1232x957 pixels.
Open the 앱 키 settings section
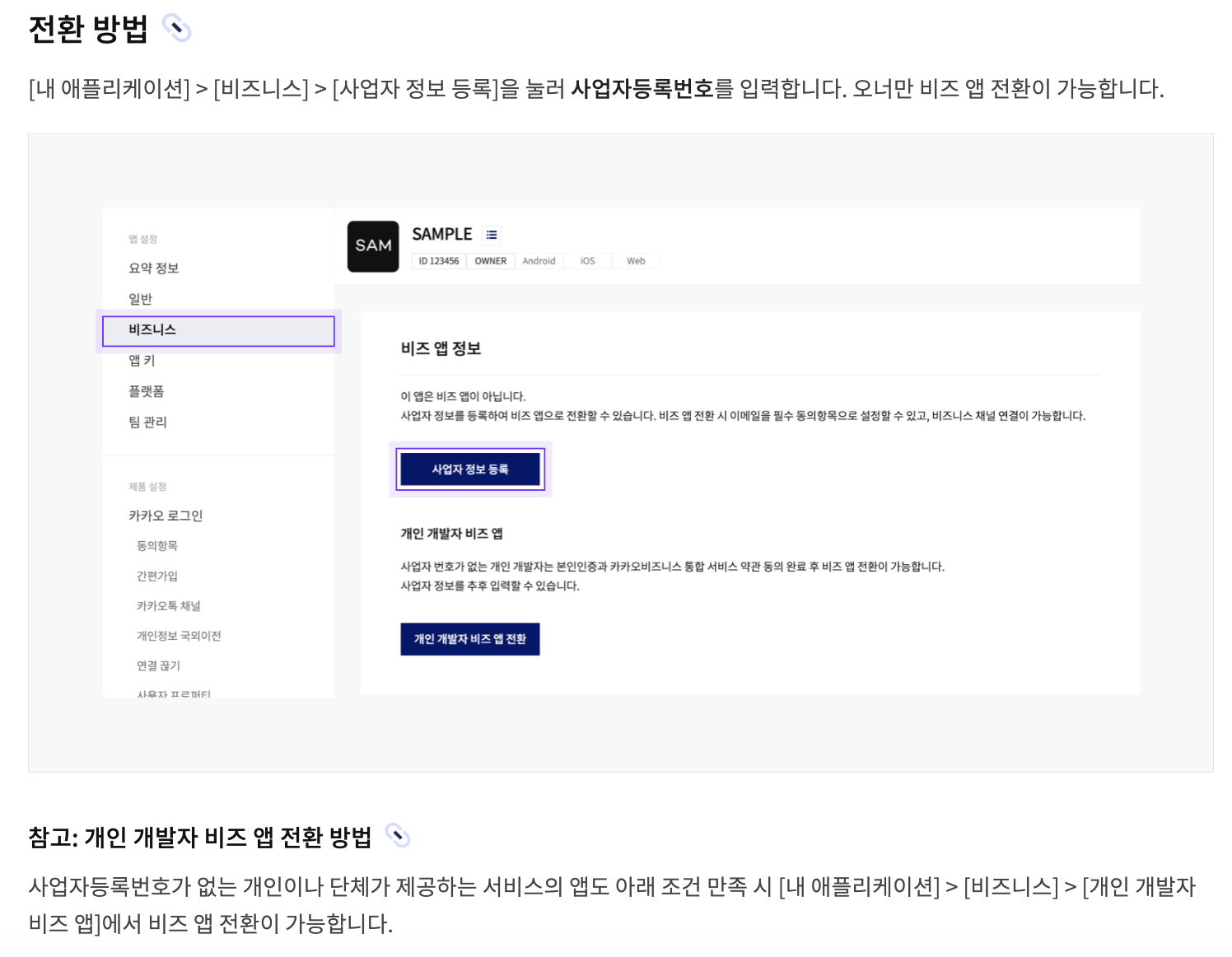click(144, 360)
